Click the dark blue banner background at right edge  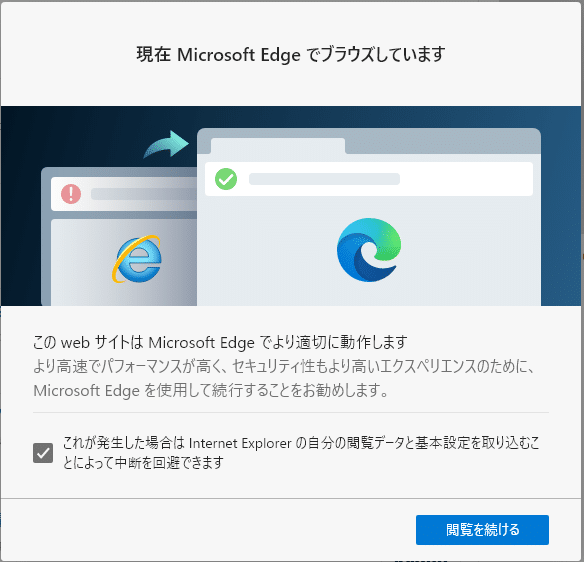coord(562,206)
